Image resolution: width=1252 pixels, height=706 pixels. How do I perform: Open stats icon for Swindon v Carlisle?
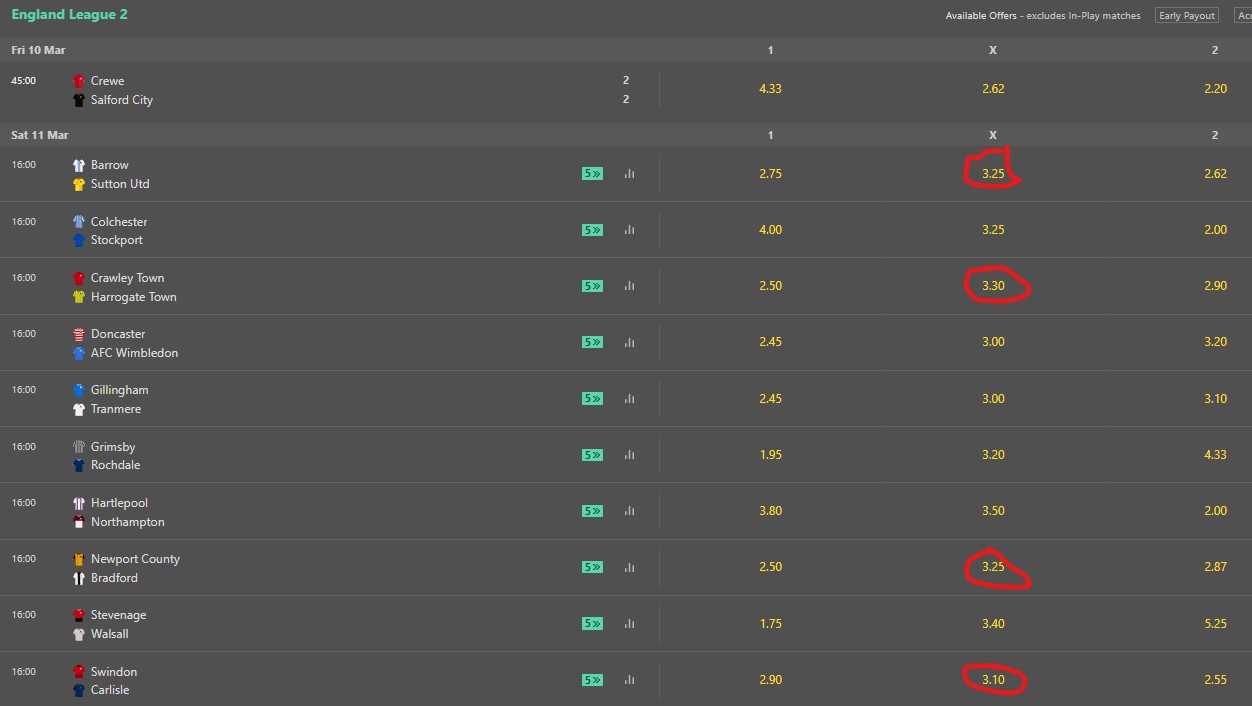[629, 680]
